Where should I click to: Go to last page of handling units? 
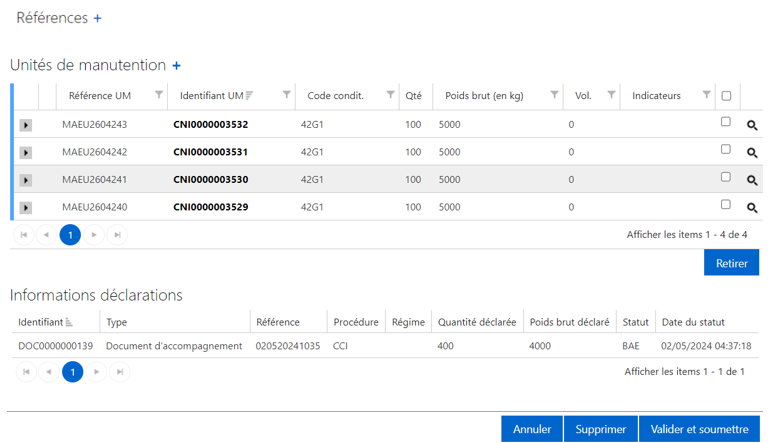point(118,235)
